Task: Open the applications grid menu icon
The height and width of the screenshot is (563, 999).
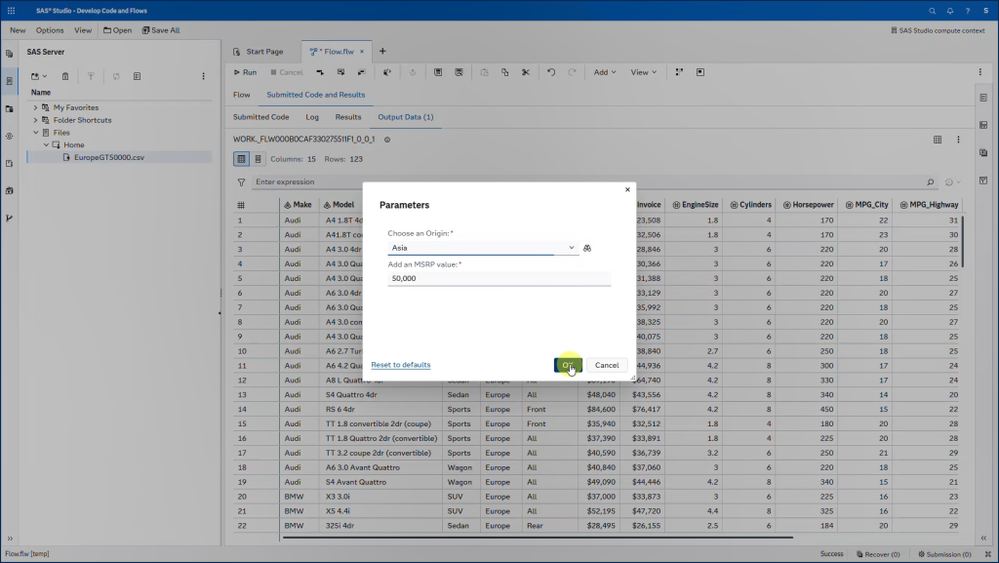Action: pos(11,10)
